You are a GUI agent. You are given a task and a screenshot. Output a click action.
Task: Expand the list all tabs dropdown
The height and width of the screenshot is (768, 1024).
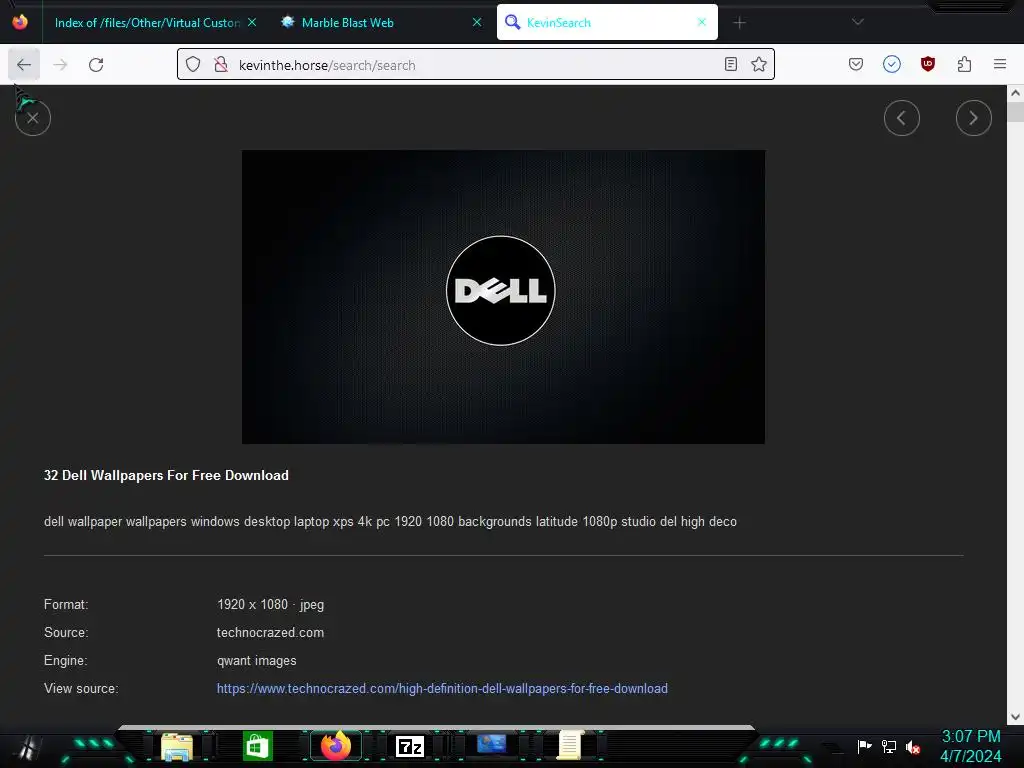click(x=857, y=22)
